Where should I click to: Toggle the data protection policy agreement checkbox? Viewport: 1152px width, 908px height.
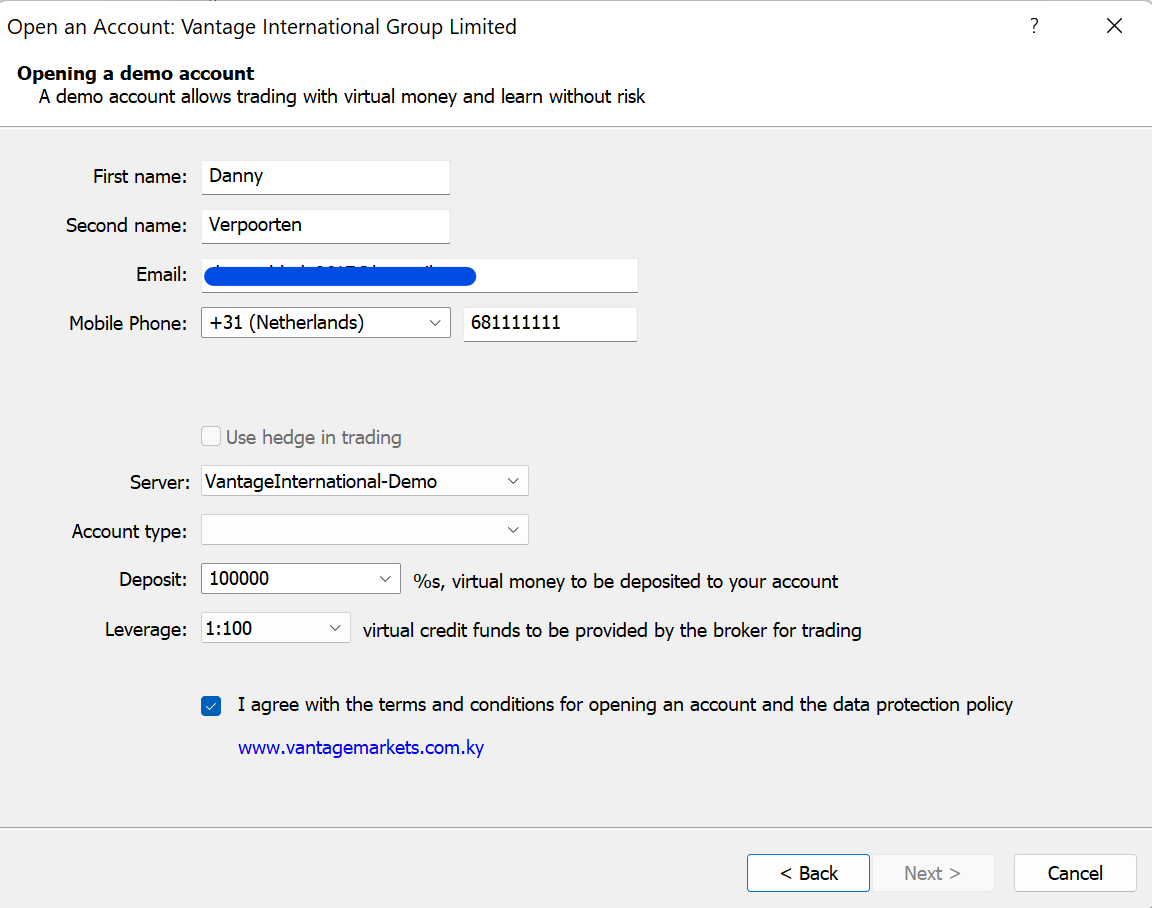point(211,705)
